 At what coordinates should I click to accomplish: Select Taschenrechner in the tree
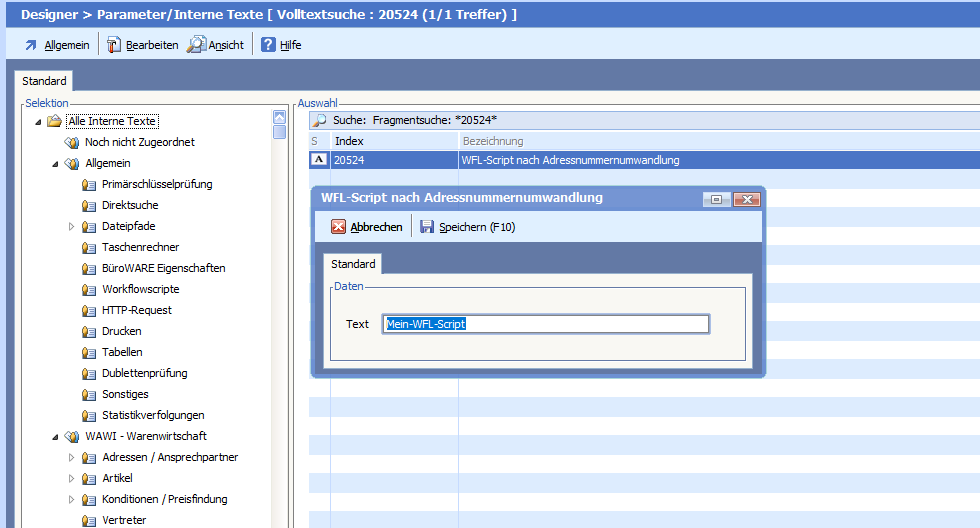[141, 247]
